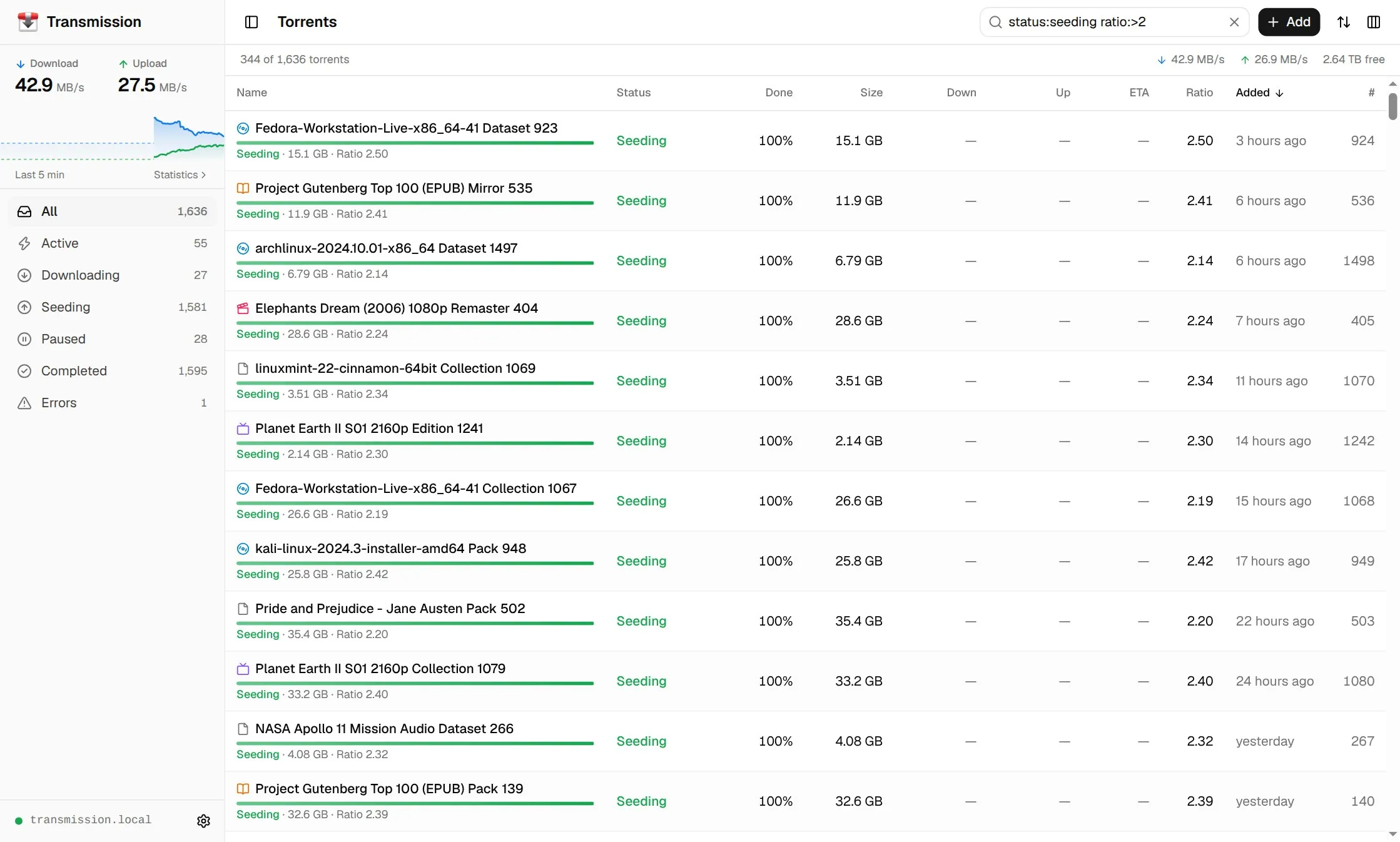Clear the search filter X

1234,22
